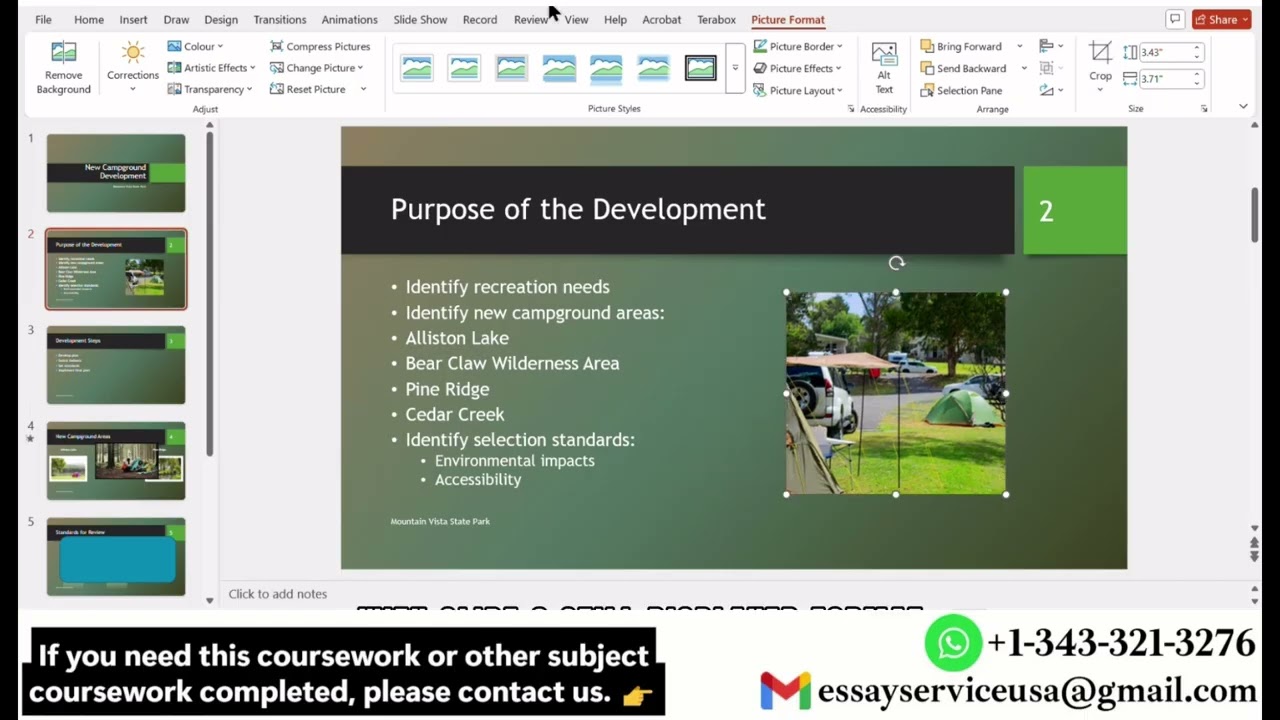Screen dimensions: 1280x720
Task: Expand the Bring Forward arrow
Action: [1019, 46]
